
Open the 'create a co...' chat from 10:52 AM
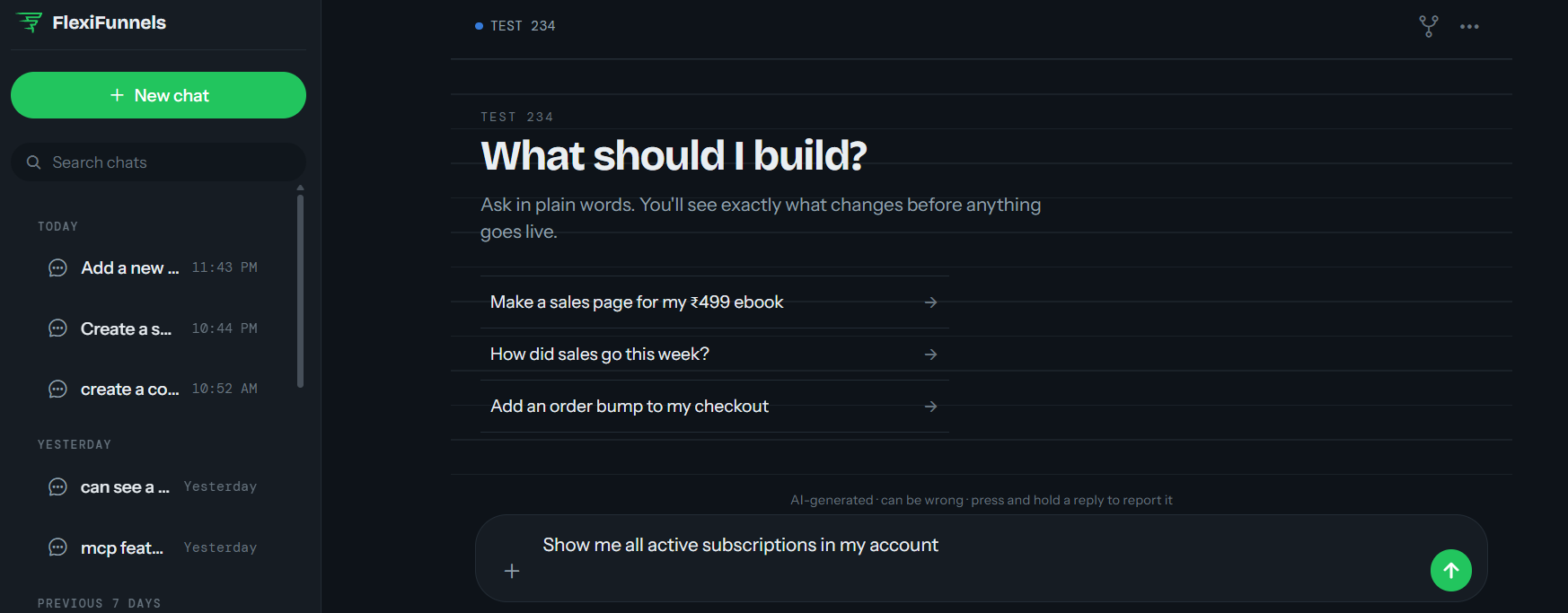[x=154, y=389]
